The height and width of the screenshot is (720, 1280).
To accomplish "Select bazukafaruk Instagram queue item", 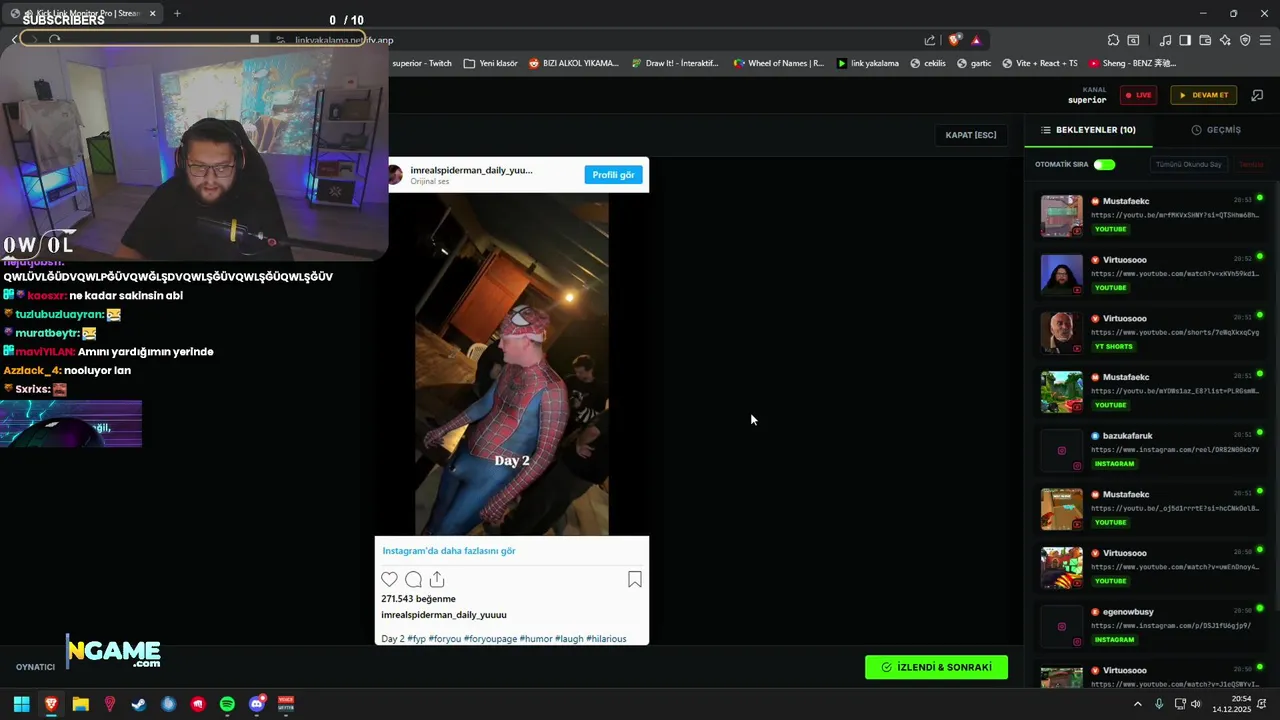I will [1151, 450].
